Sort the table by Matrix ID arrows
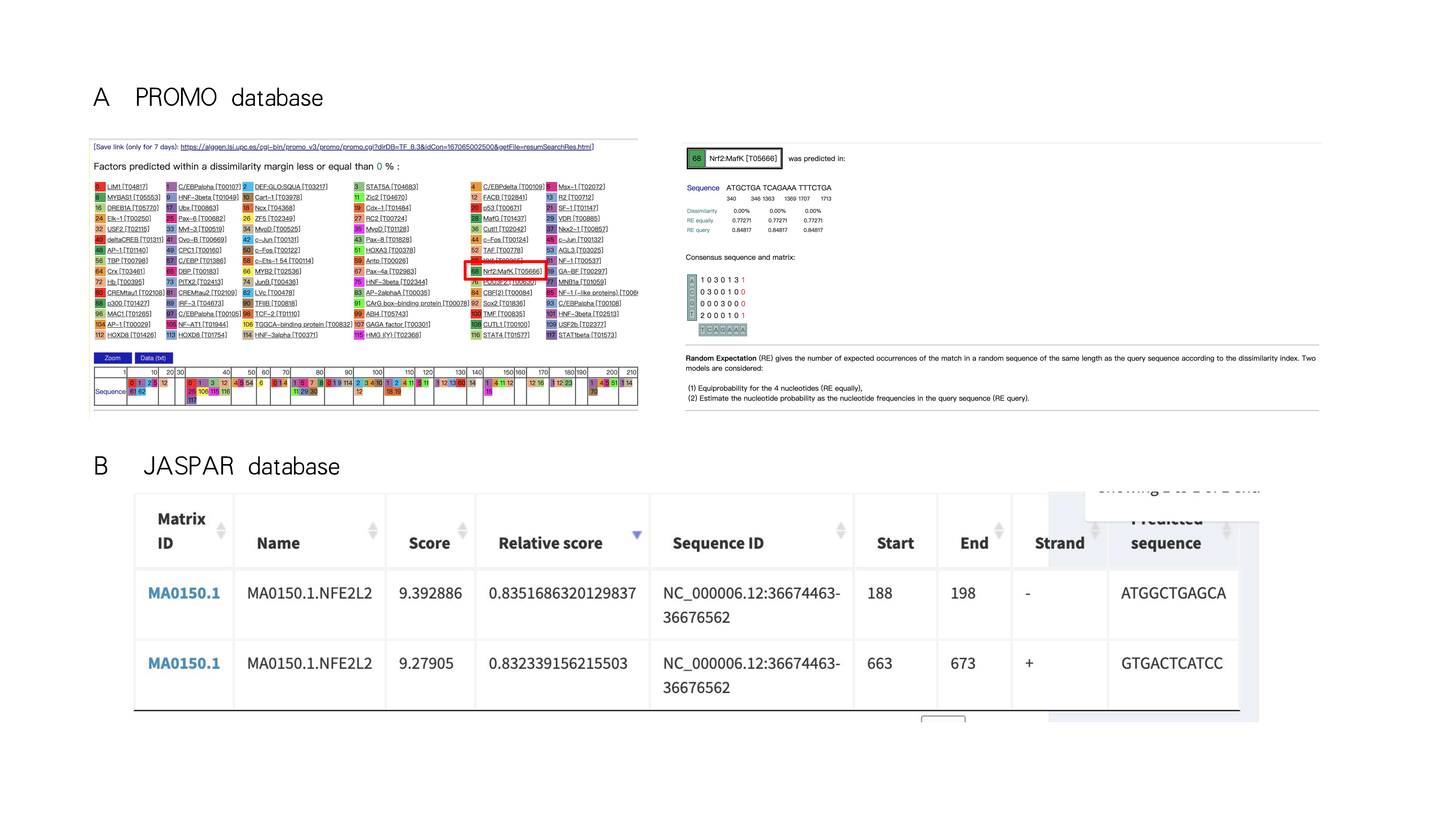1456x819 pixels. coord(221,530)
